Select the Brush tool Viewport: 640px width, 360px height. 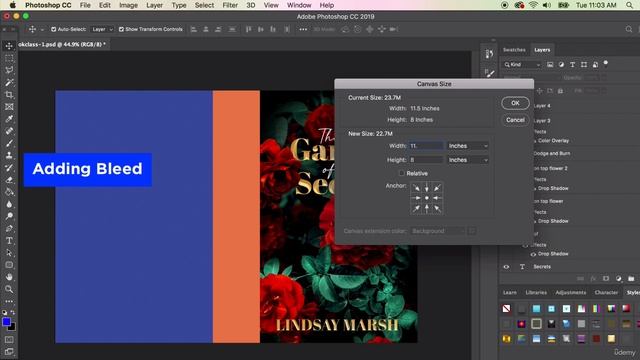click(9, 143)
